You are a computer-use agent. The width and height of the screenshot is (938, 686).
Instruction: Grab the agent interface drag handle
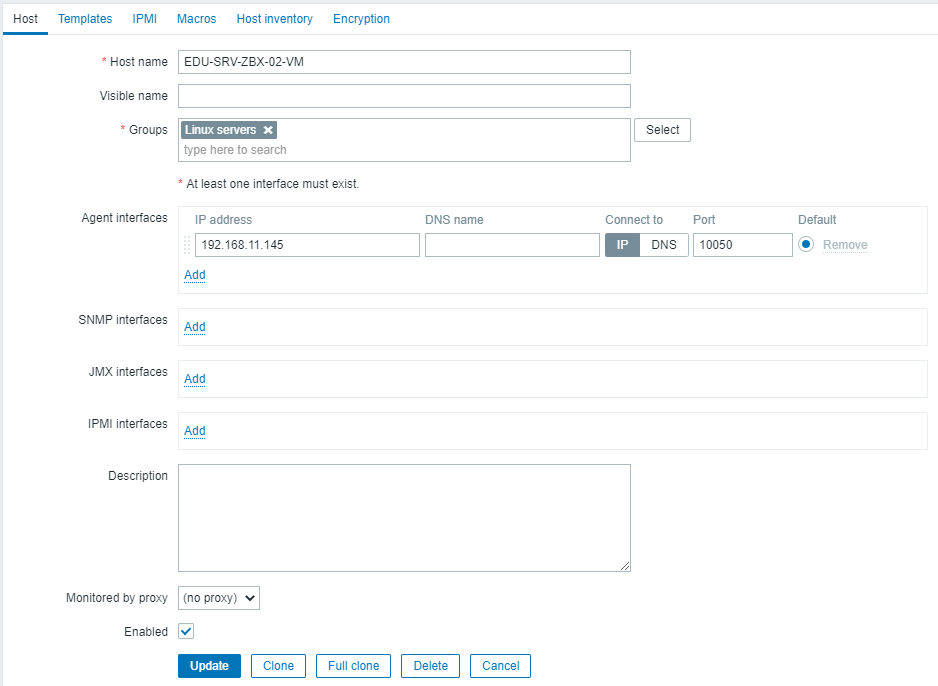pyautogui.click(x=187, y=245)
